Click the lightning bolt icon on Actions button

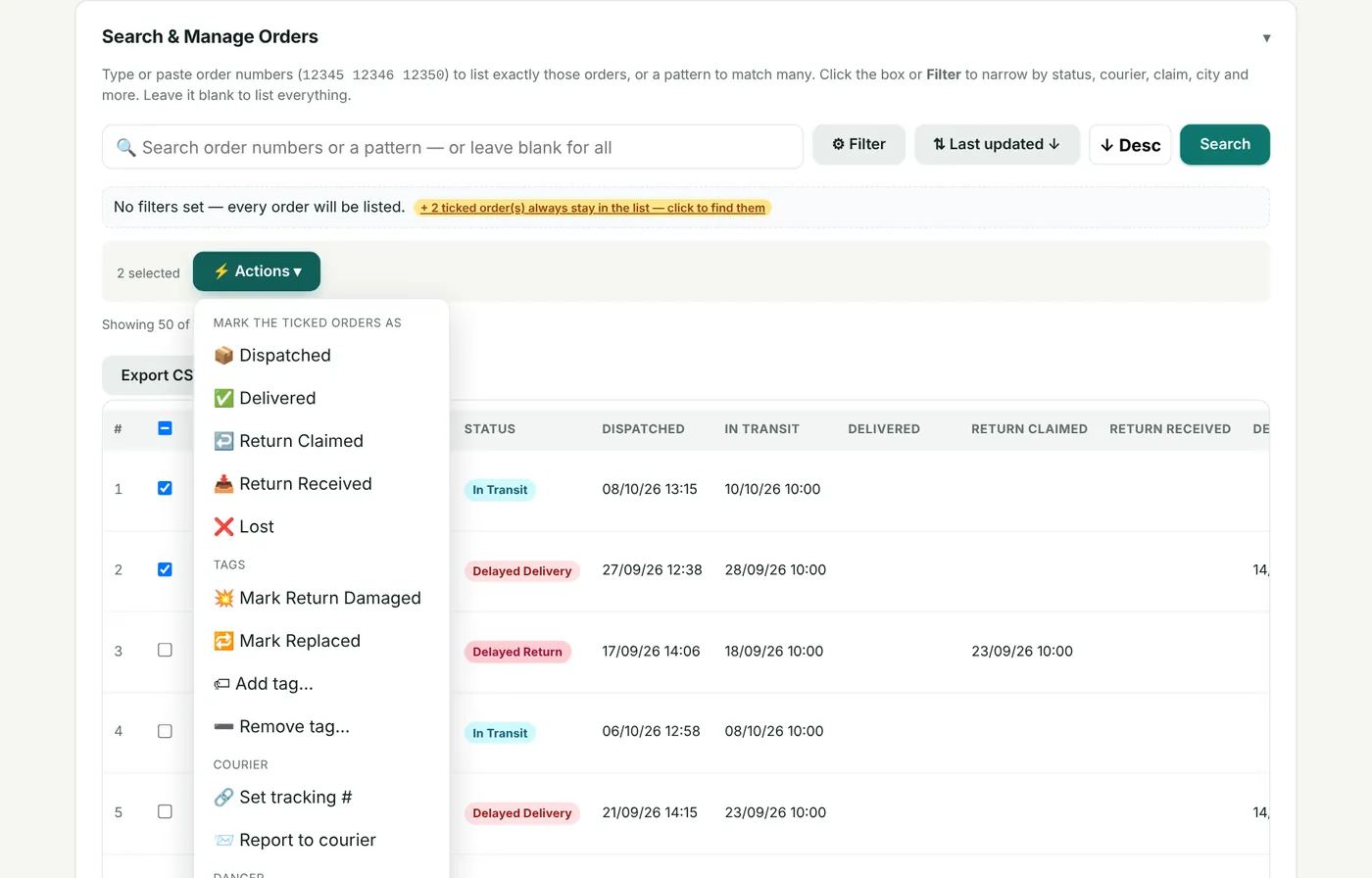point(221,271)
